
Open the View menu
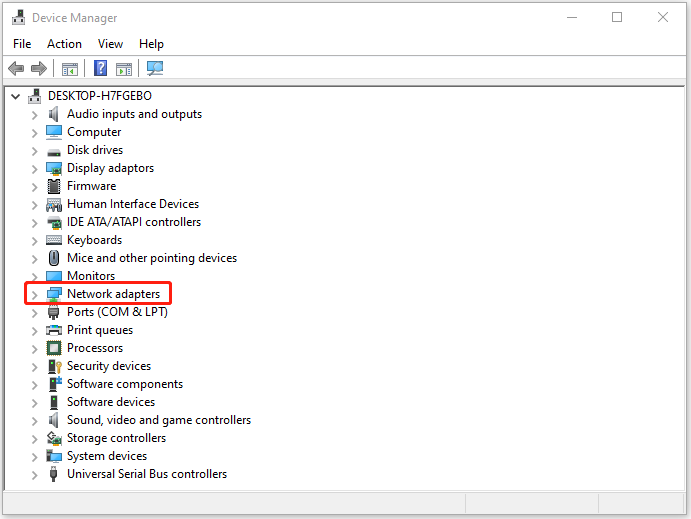[x=110, y=44]
